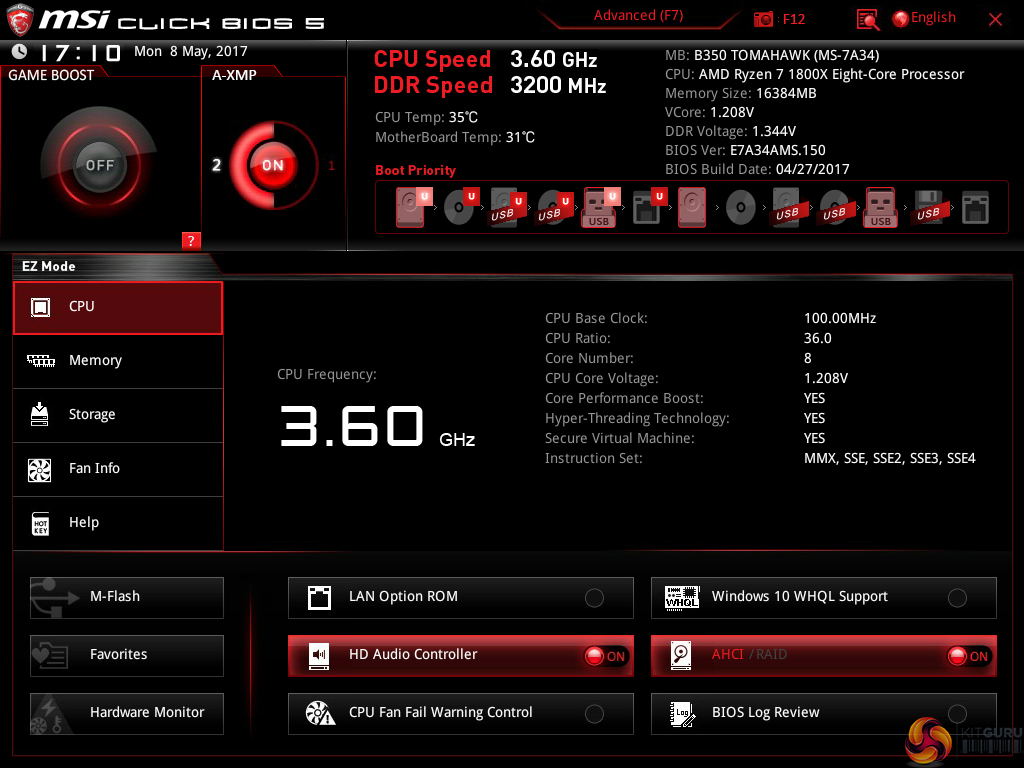
Task: Click the AHCI/RAID hard drive icon
Action: pyautogui.click(x=681, y=655)
